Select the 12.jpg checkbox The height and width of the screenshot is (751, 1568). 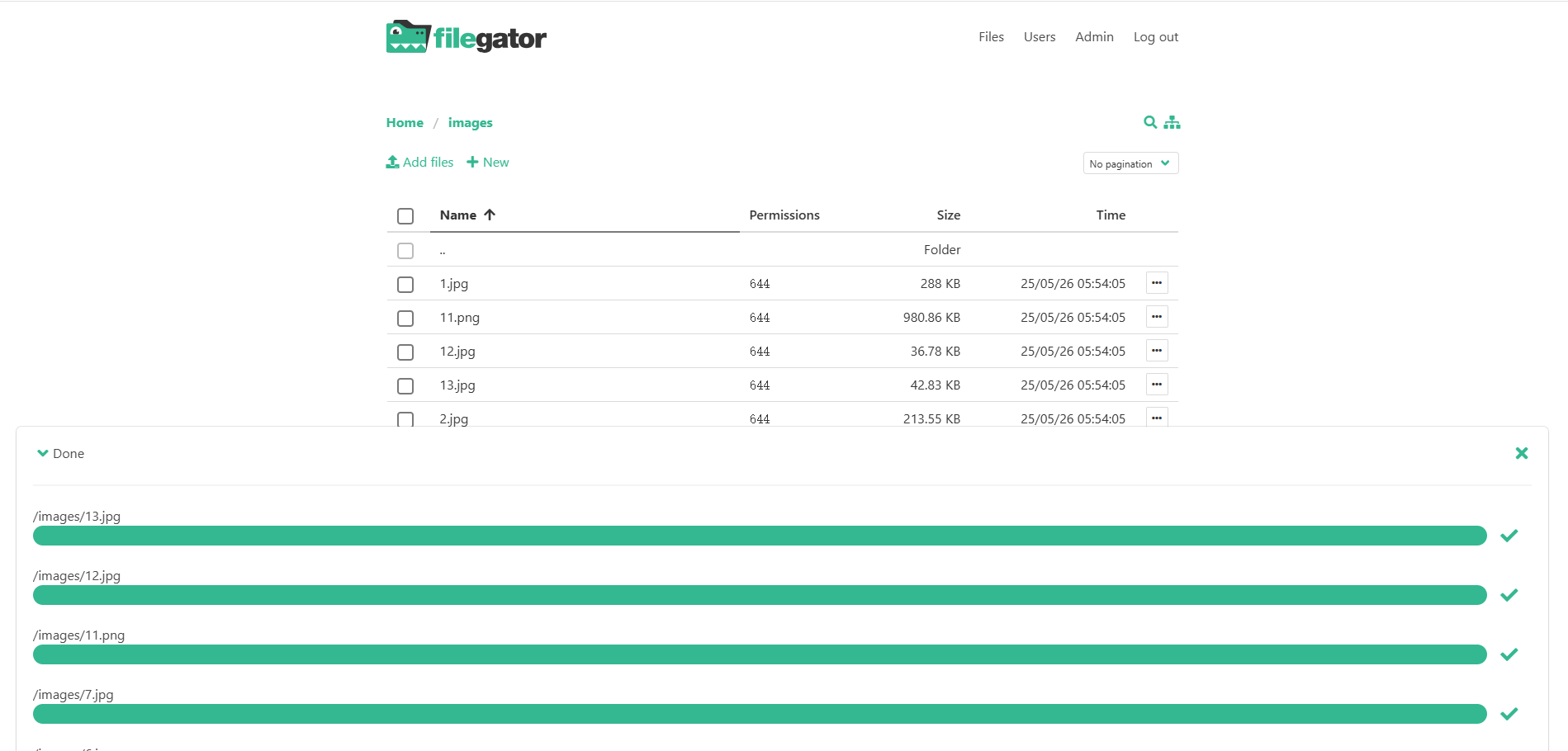pyautogui.click(x=405, y=352)
